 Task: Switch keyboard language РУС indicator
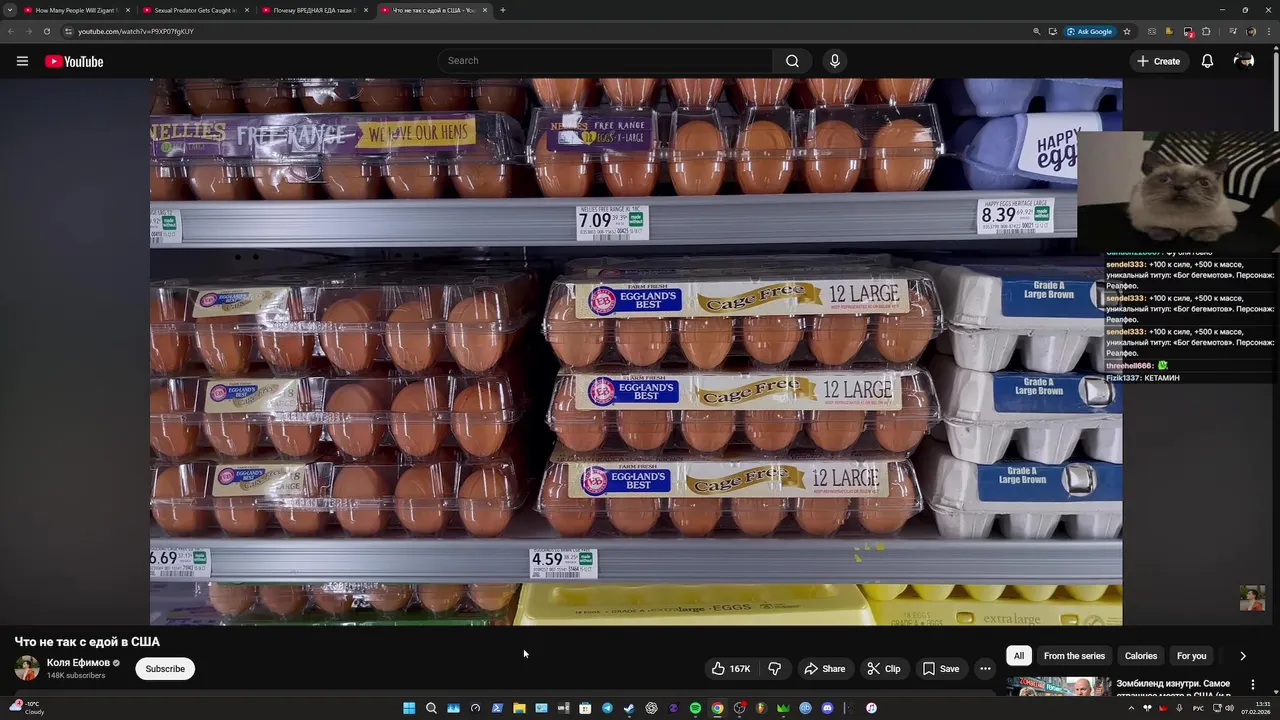[x=1198, y=708]
